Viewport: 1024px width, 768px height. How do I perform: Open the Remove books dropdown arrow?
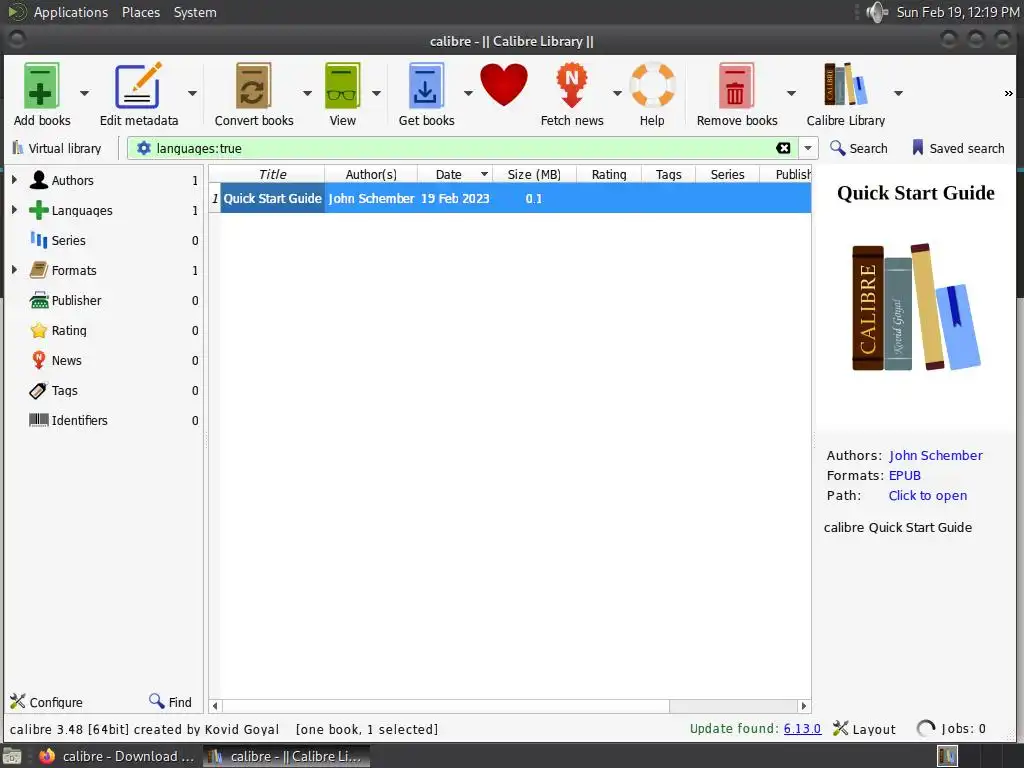click(x=791, y=93)
